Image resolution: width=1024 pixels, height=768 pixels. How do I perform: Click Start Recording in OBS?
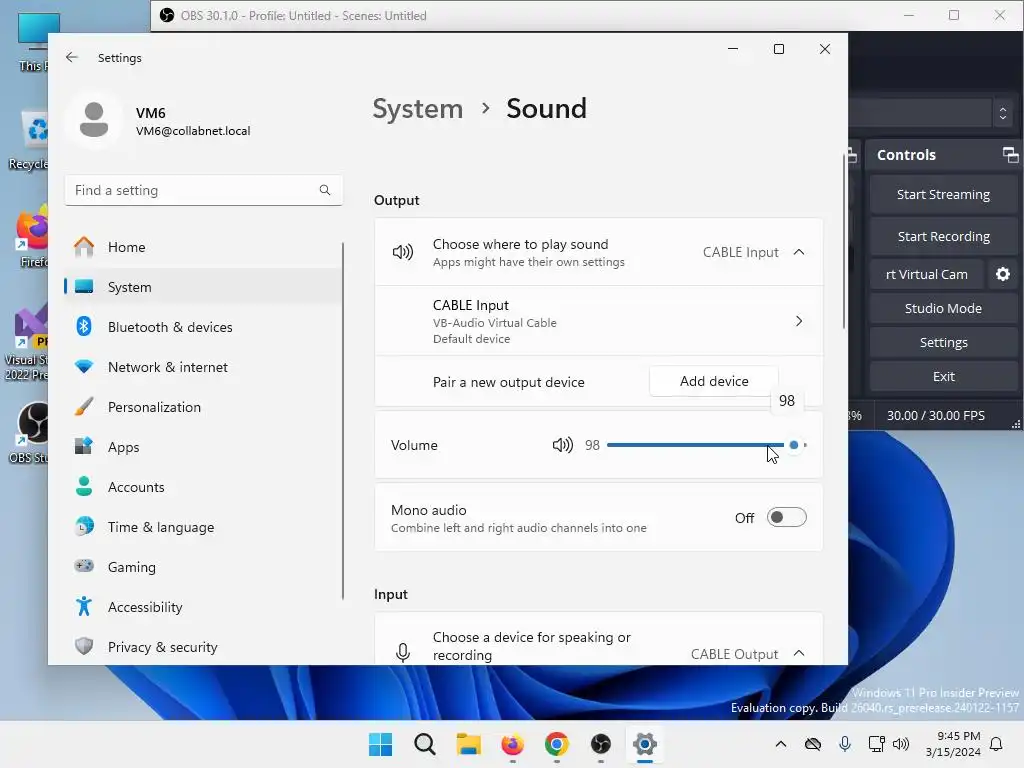(x=943, y=236)
